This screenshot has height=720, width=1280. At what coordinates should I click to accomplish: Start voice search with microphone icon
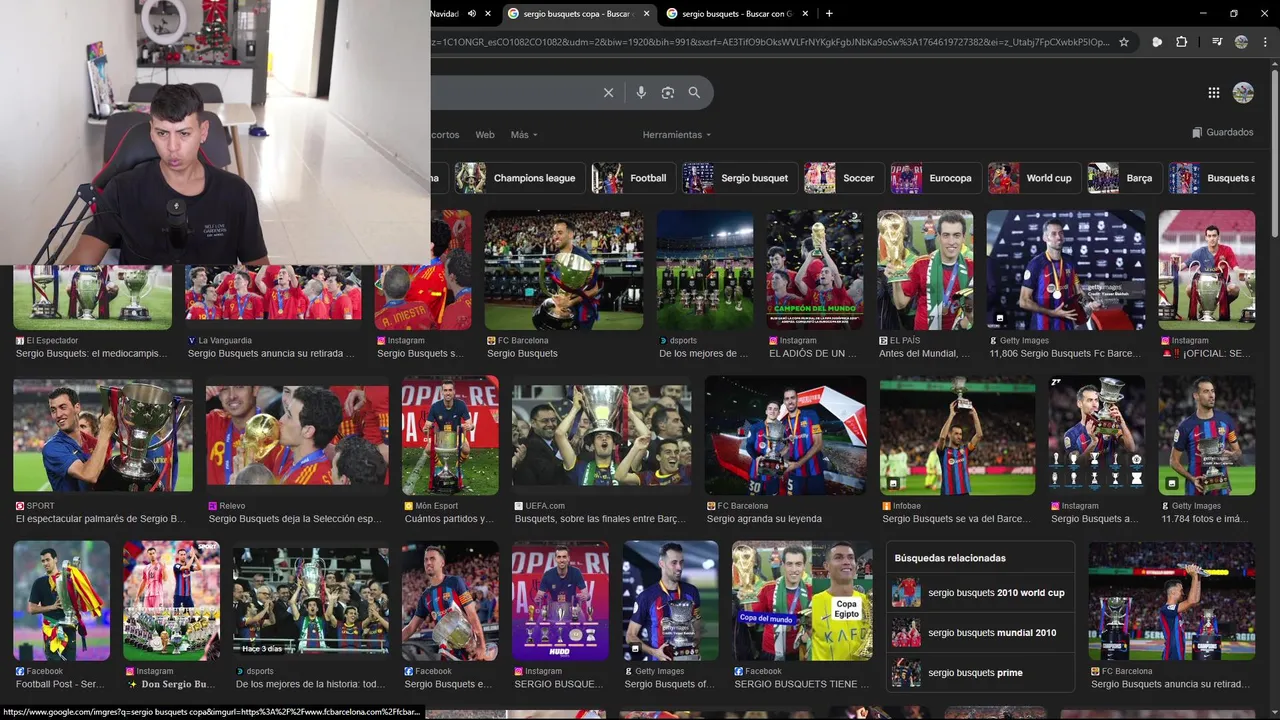click(x=641, y=93)
